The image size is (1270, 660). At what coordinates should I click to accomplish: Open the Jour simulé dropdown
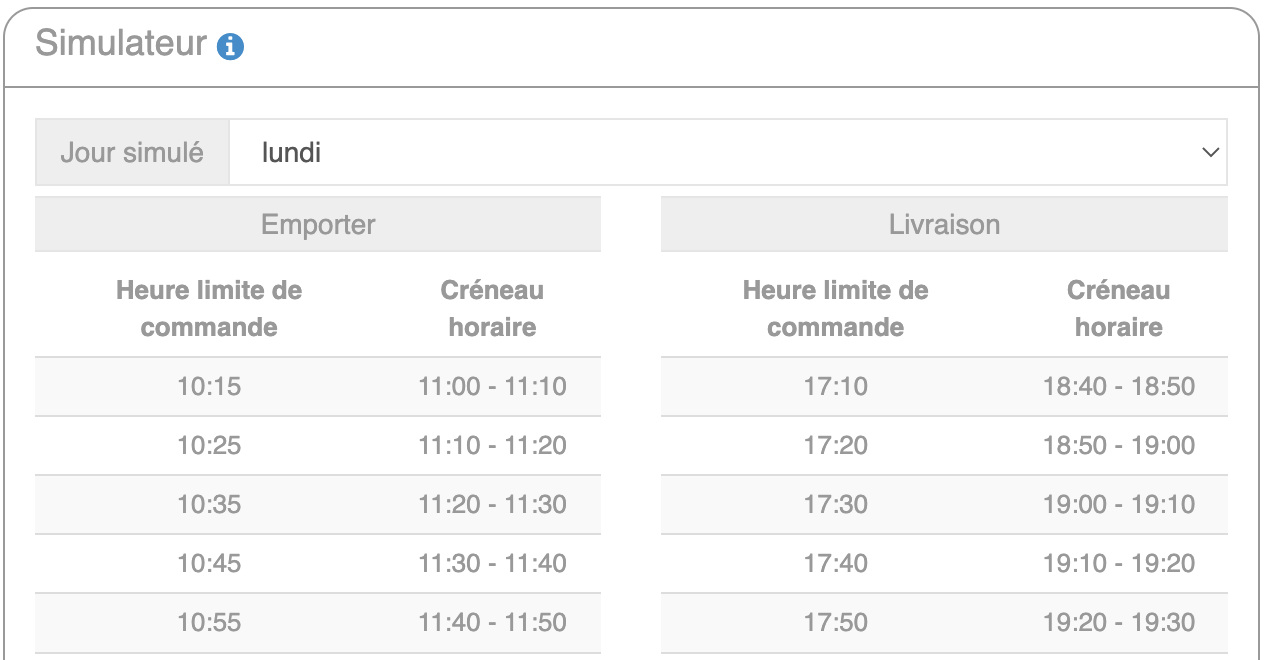[x=727, y=153]
